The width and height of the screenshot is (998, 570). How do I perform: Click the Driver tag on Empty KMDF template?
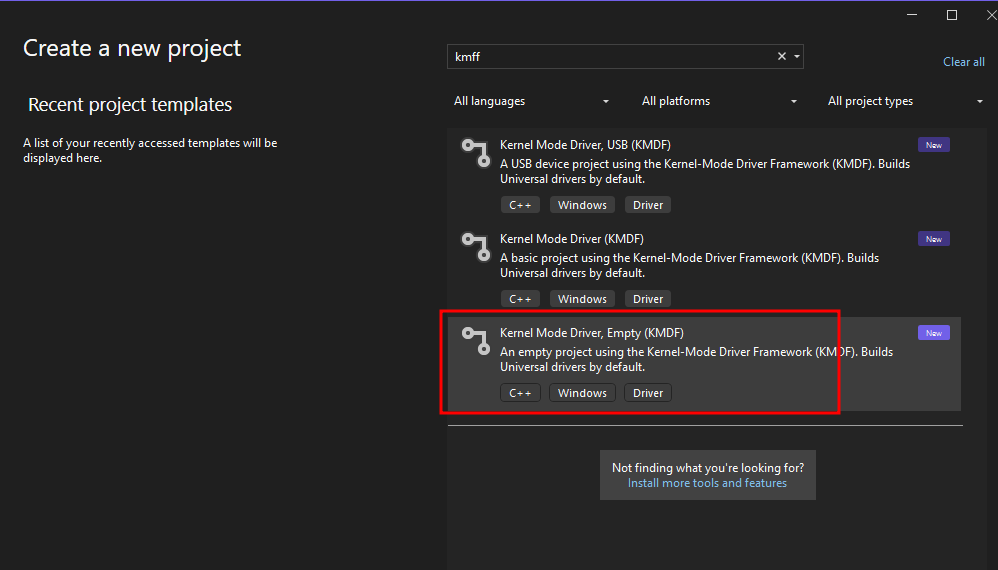[x=648, y=393]
